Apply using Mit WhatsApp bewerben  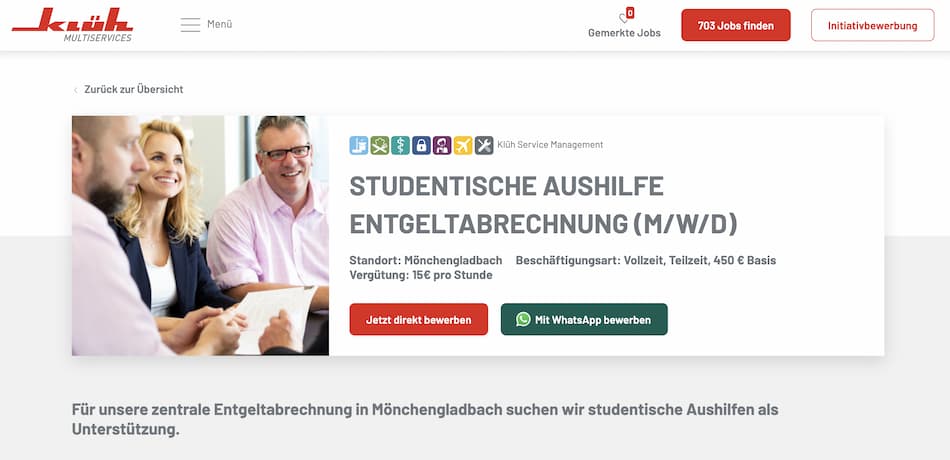pos(584,319)
